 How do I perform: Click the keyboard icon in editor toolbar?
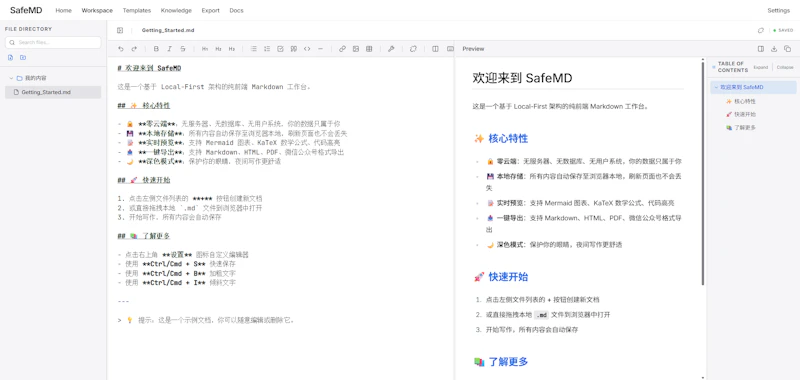(450, 49)
